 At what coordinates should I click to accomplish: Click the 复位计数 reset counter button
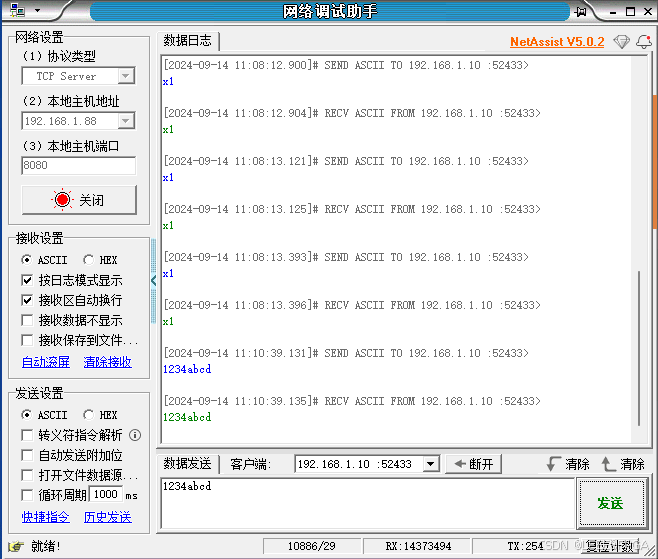click(609, 546)
